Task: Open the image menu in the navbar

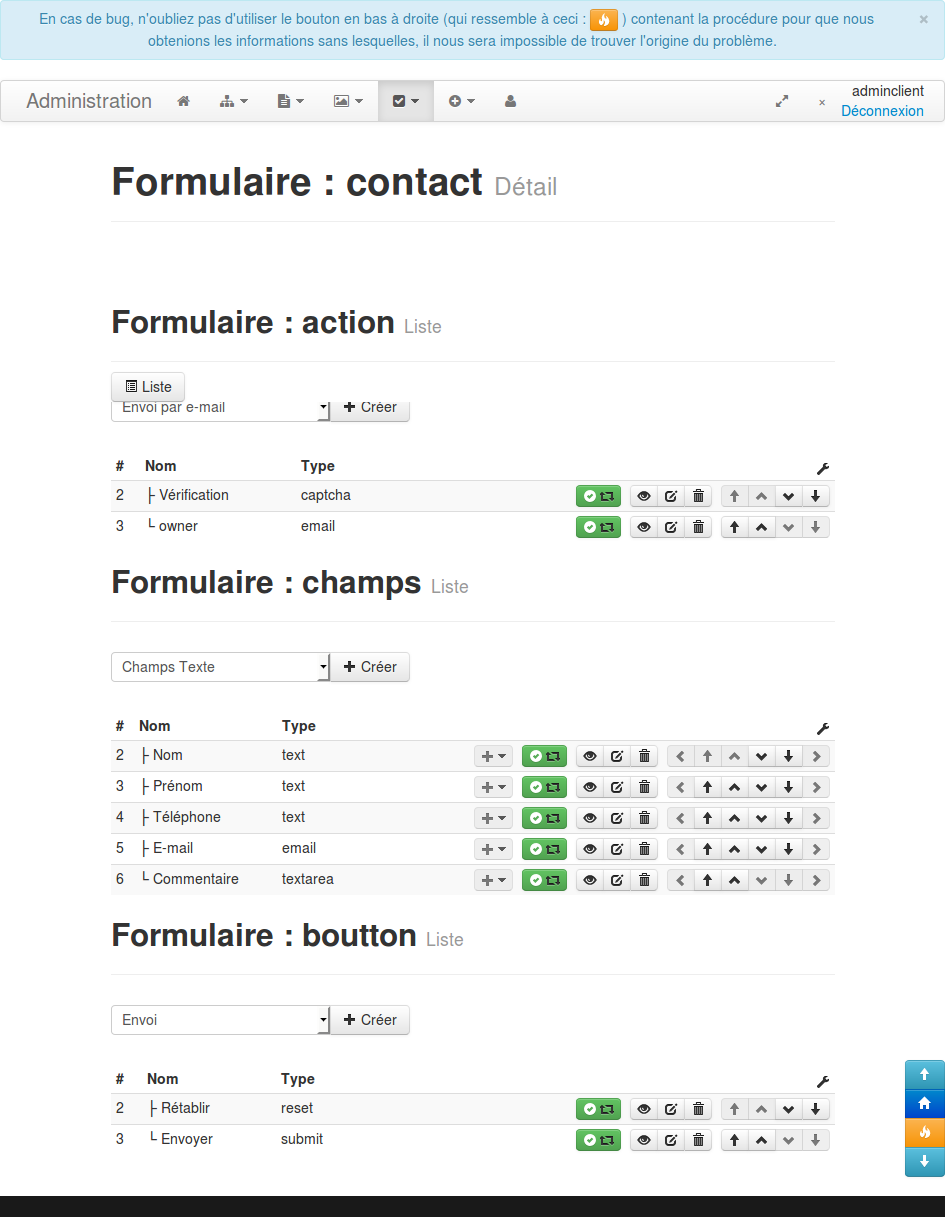Action: click(x=347, y=101)
